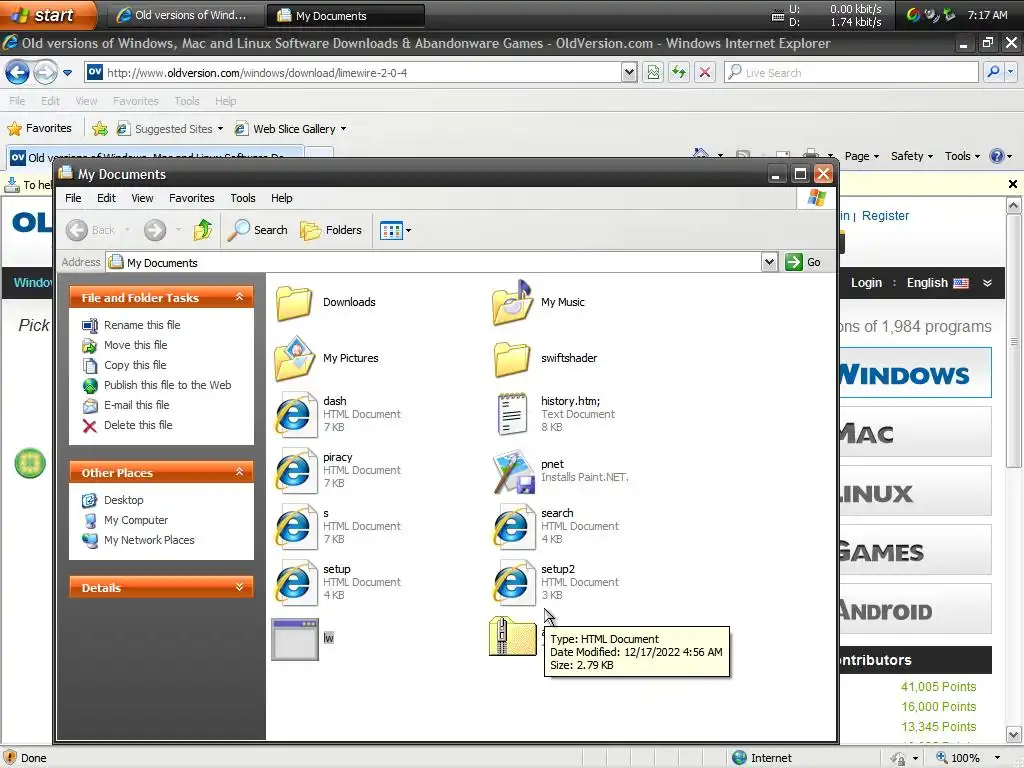This screenshot has width=1024, height=768.
Task: Click the Up folder toolbar icon
Action: pos(203,230)
